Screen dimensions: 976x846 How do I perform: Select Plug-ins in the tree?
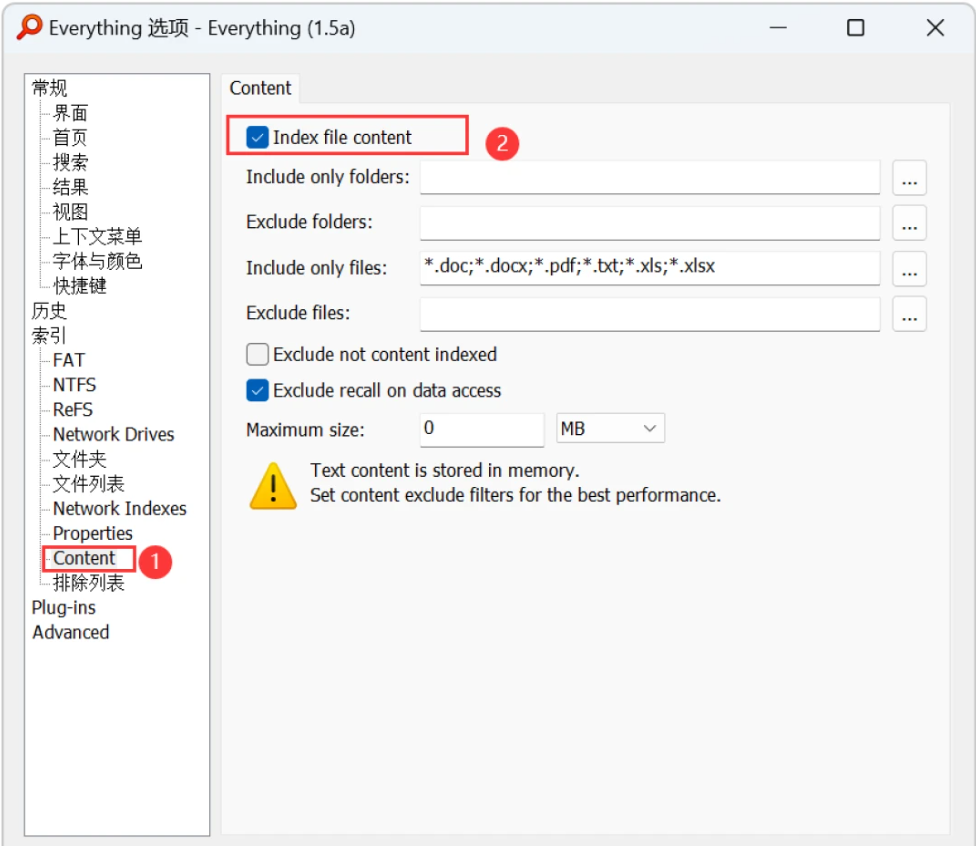click(x=63, y=608)
